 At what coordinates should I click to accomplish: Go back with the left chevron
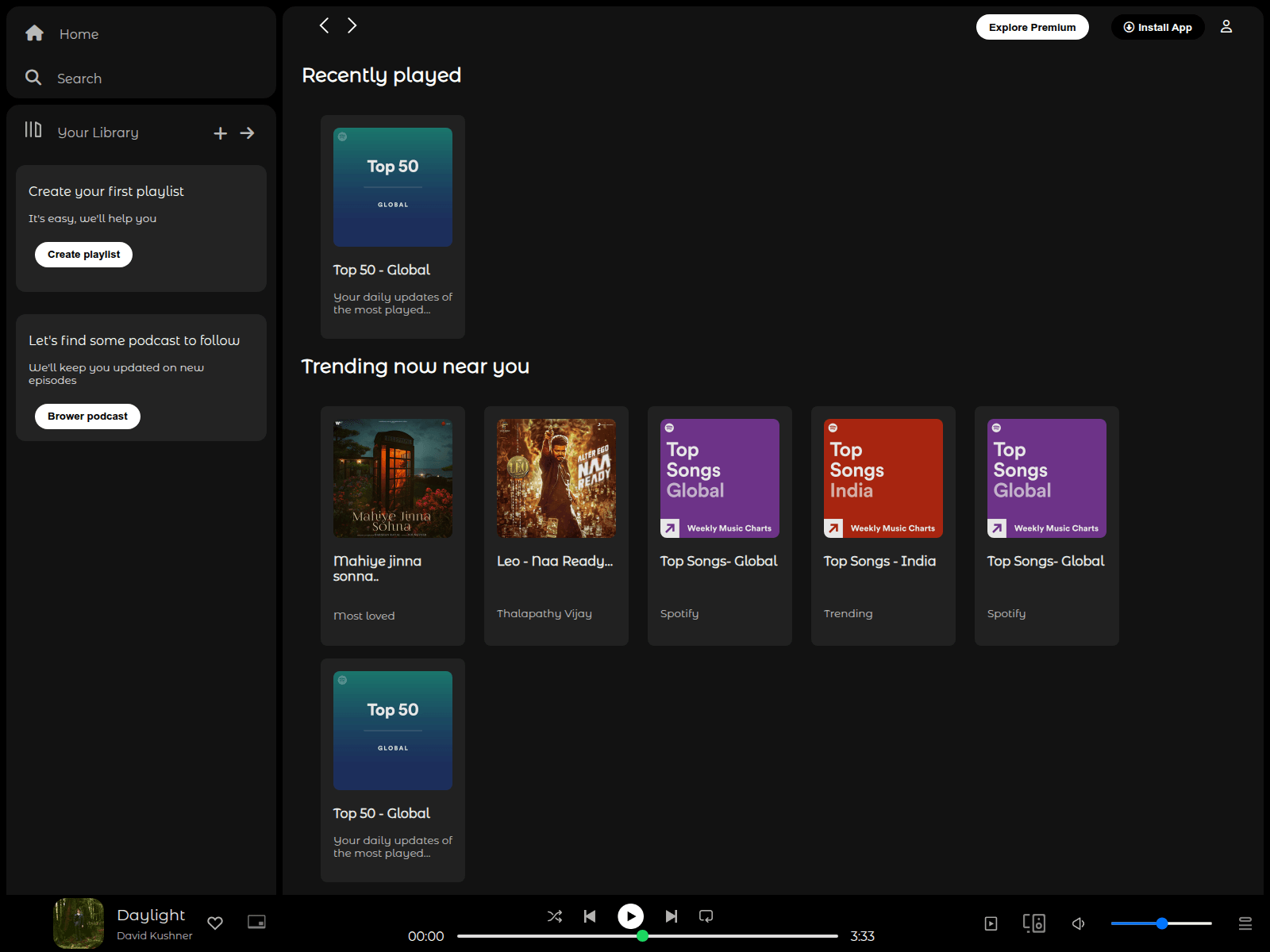pyautogui.click(x=324, y=25)
